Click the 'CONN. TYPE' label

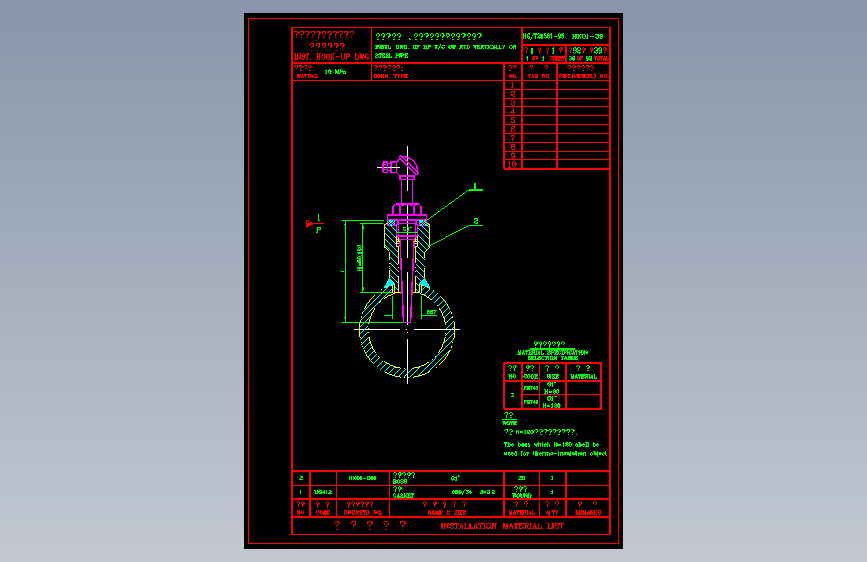(x=390, y=76)
